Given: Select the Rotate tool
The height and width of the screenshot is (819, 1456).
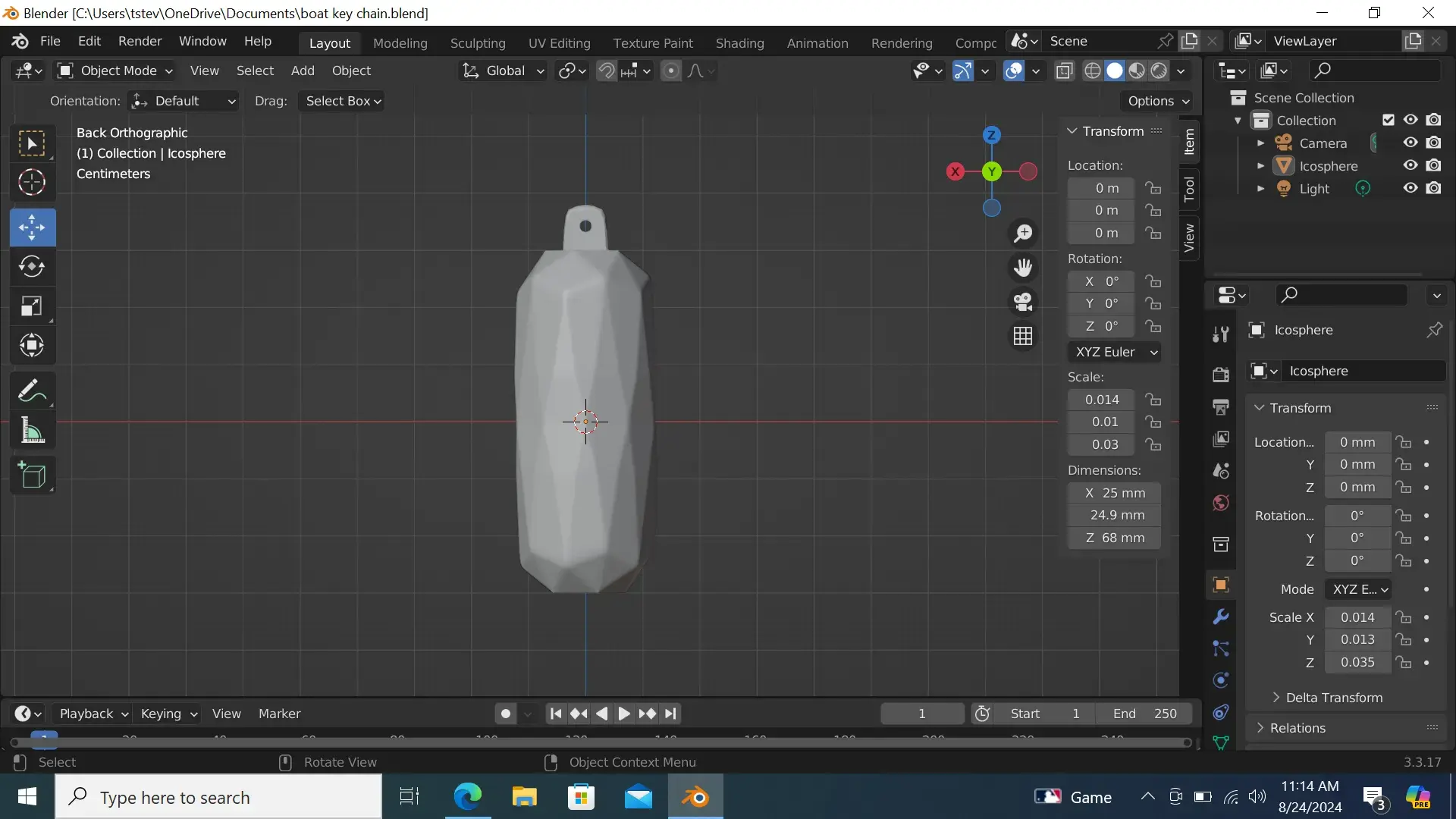Looking at the screenshot, I should [32, 266].
